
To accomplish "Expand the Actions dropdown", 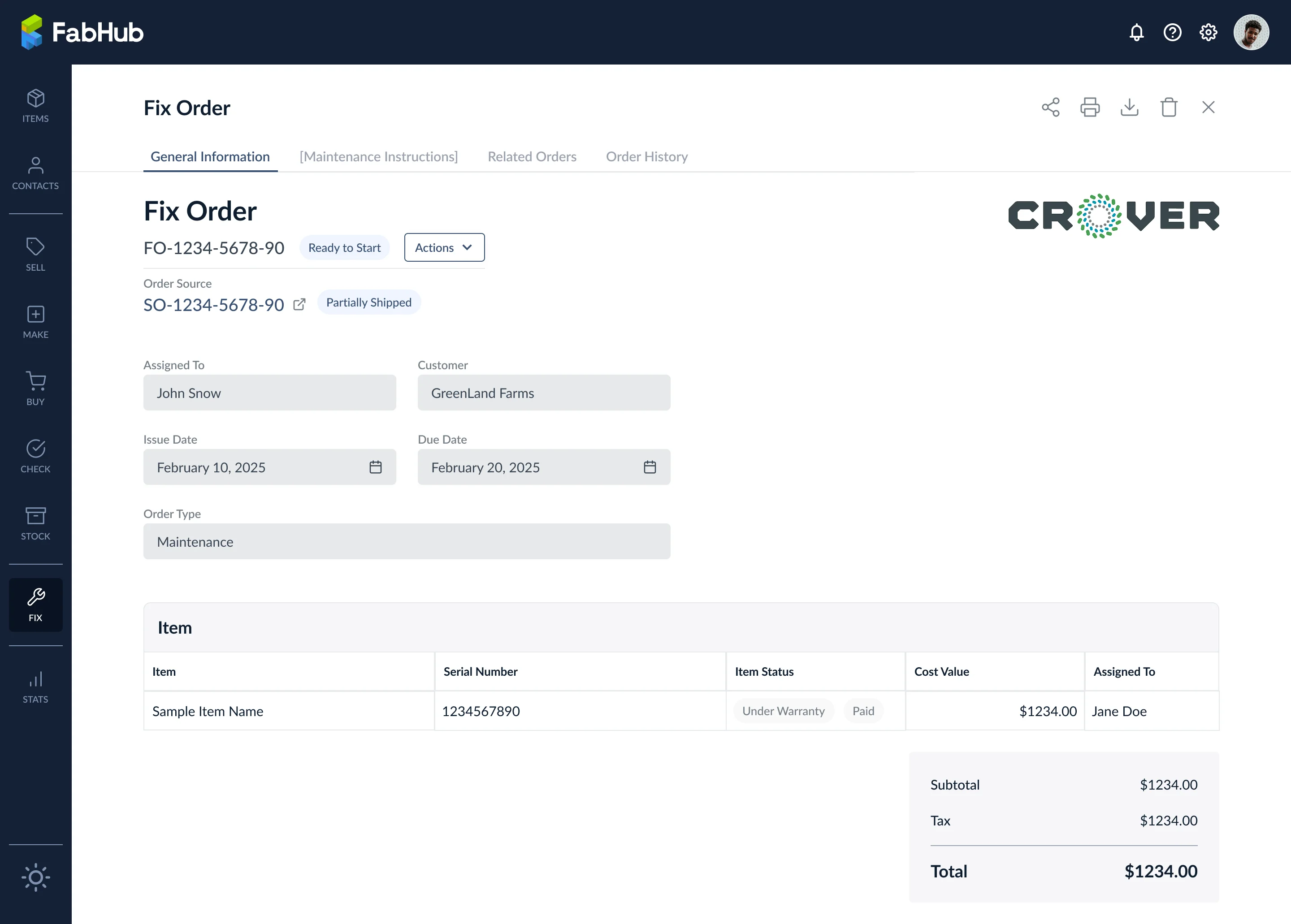I will click(444, 247).
